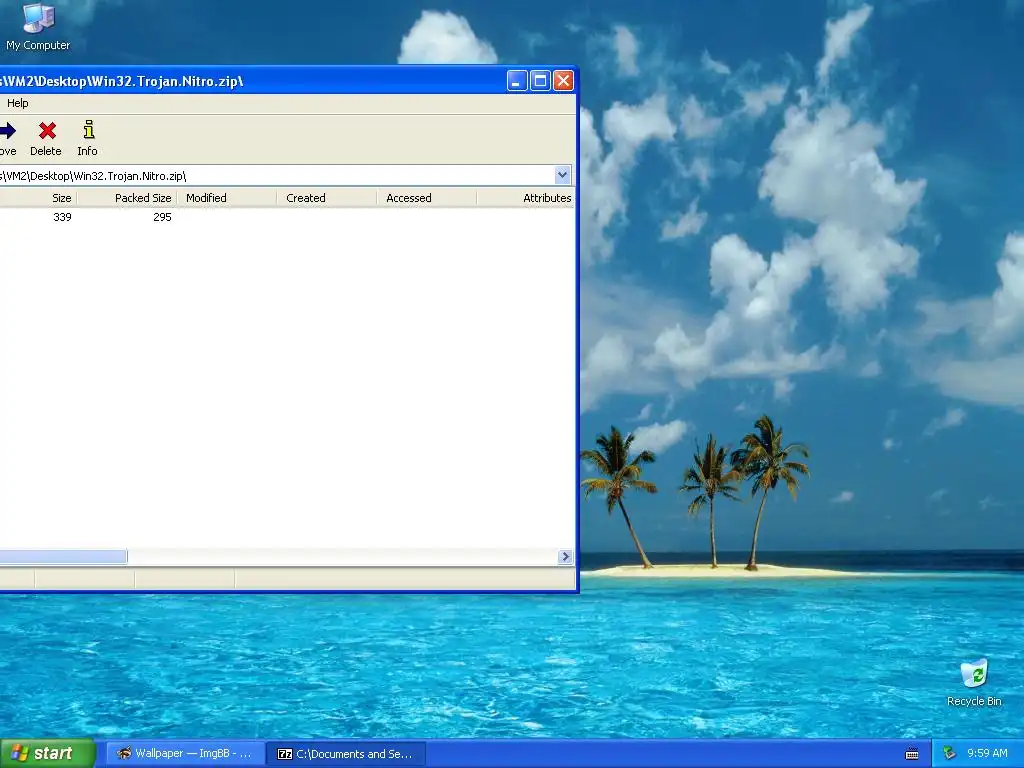Image resolution: width=1024 pixels, height=768 pixels.
Task: Open the My Computer desktop icon
Action: click(38, 27)
